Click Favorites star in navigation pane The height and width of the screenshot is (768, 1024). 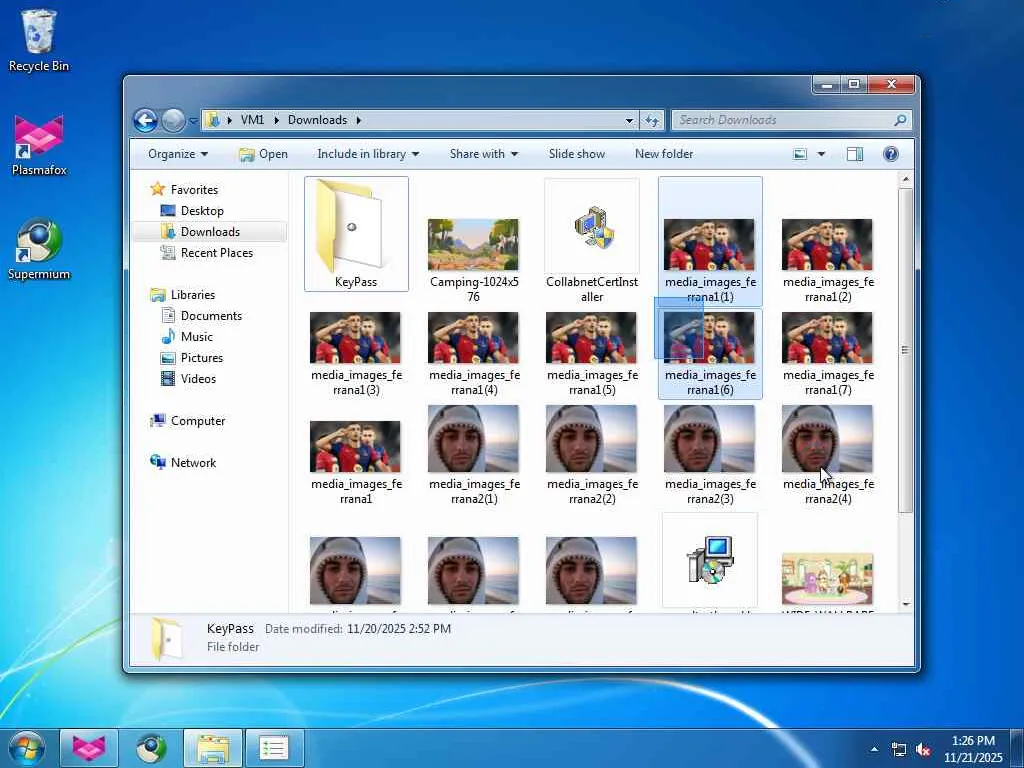click(x=157, y=189)
